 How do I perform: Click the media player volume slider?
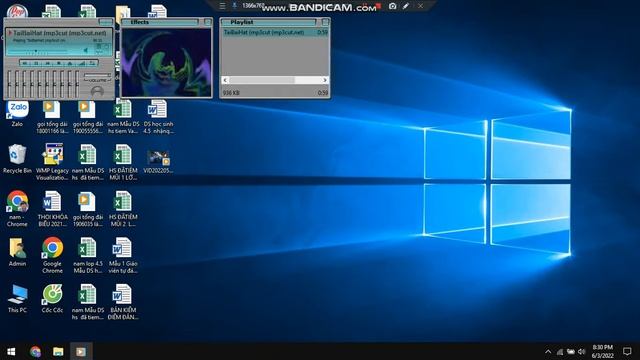[97, 75]
